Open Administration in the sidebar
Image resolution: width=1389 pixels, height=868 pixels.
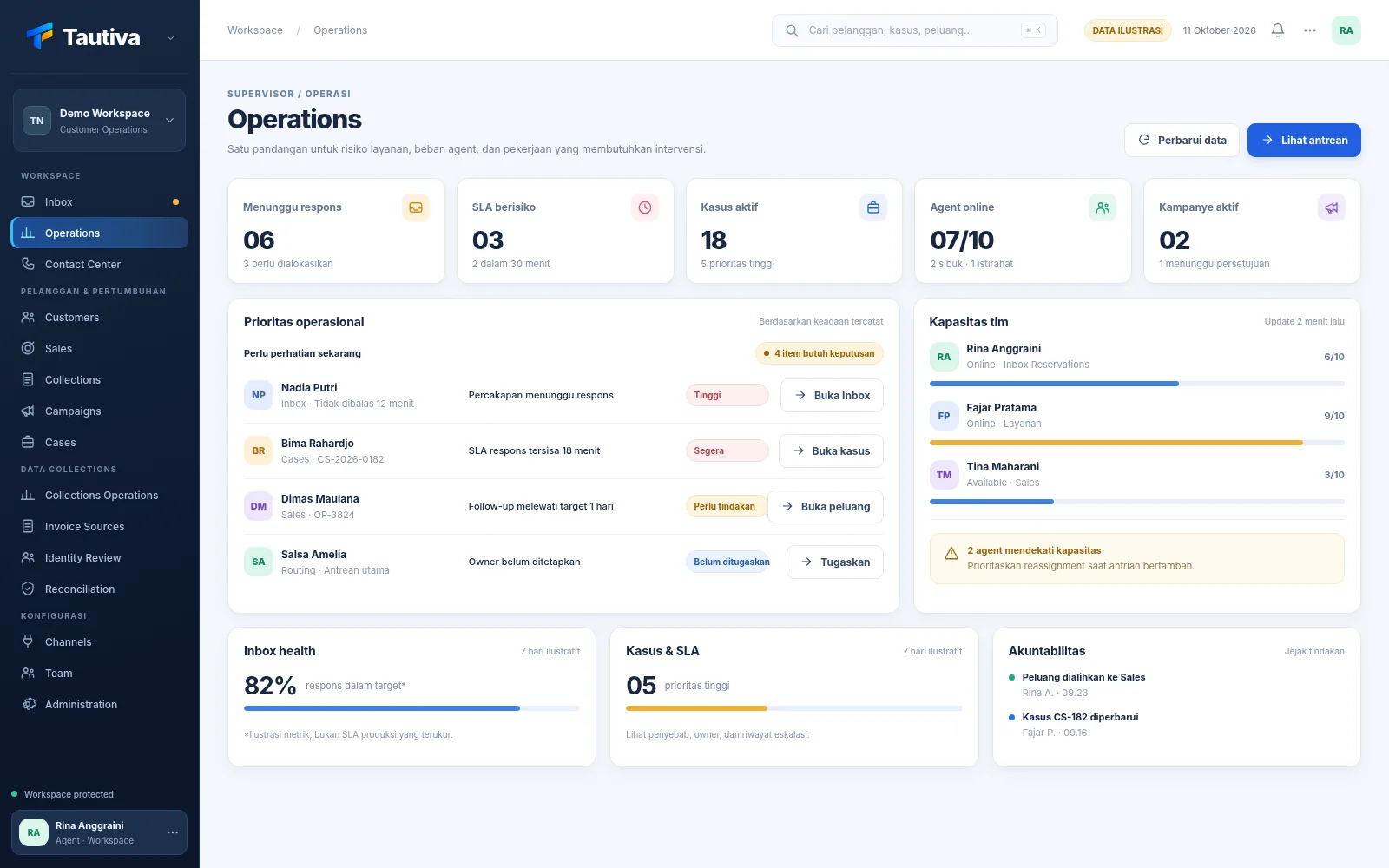pos(99,704)
